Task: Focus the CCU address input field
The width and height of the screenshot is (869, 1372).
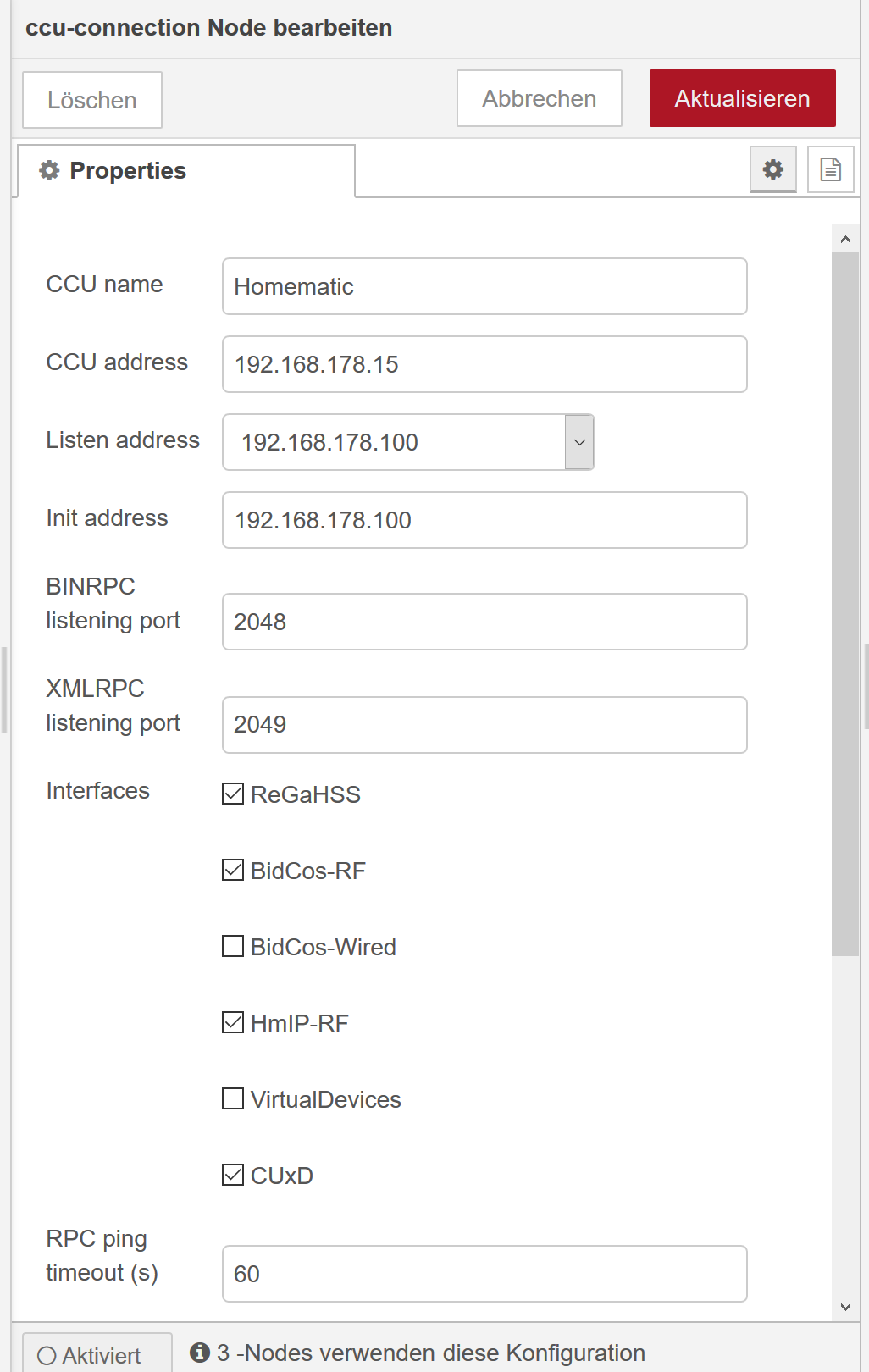Action: pyautogui.click(x=484, y=364)
